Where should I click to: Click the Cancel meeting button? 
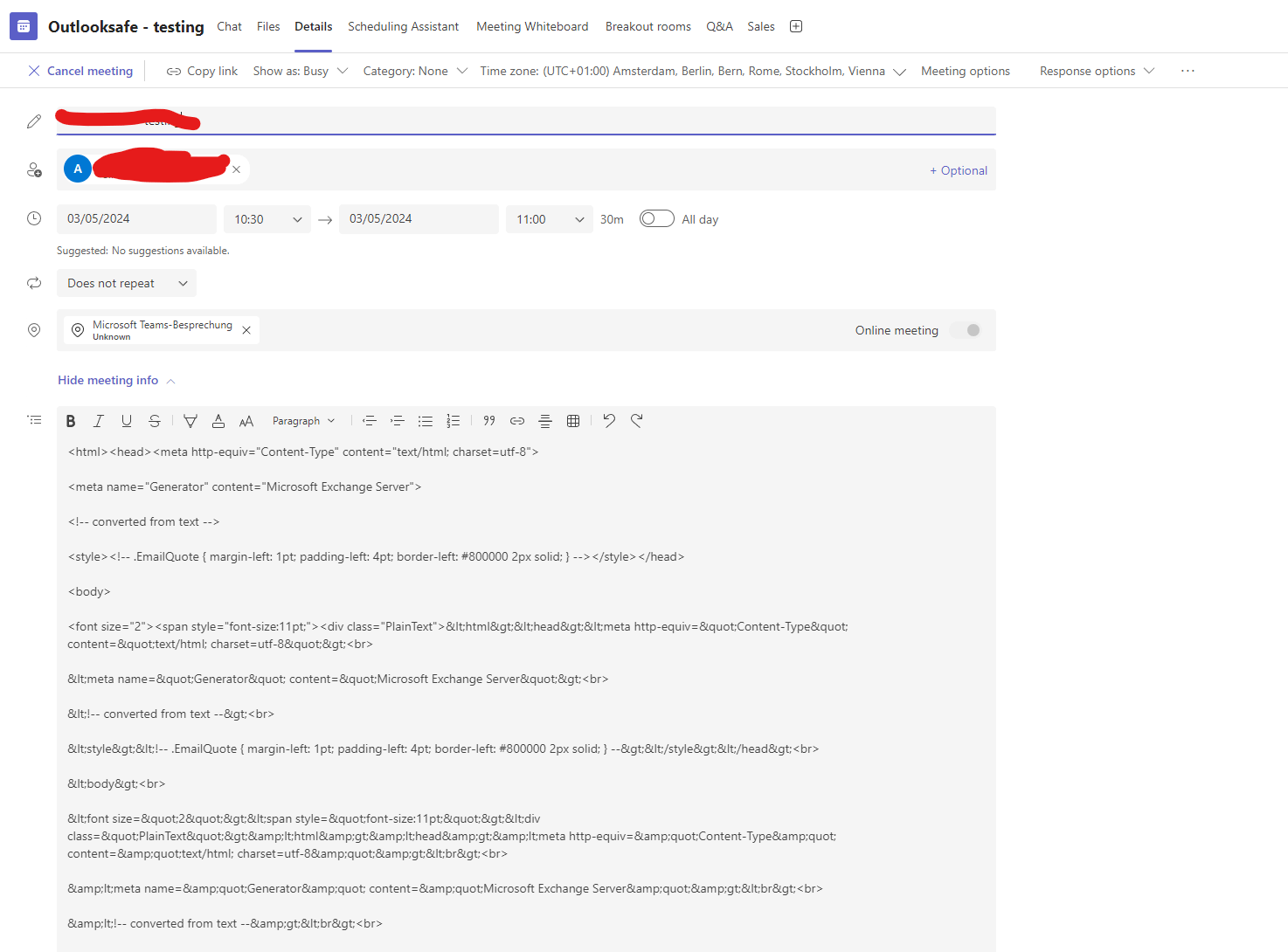point(80,71)
